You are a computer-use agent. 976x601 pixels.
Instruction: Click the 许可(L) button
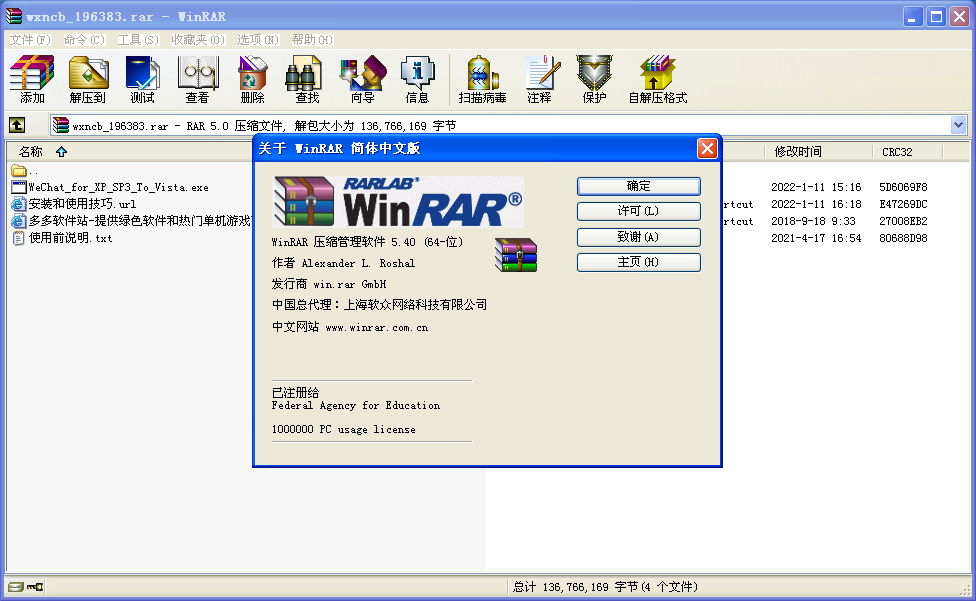[x=639, y=212]
